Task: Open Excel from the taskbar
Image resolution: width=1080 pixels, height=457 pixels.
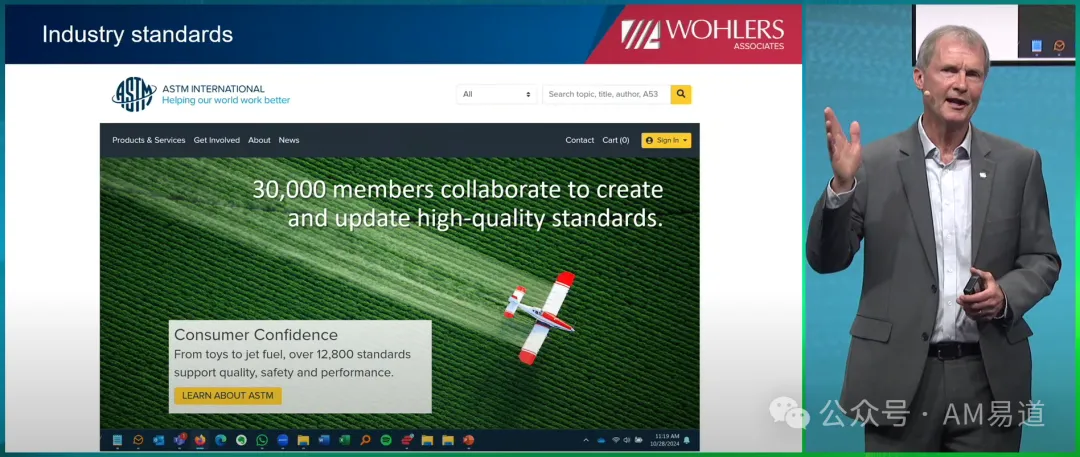Action: [x=344, y=440]
